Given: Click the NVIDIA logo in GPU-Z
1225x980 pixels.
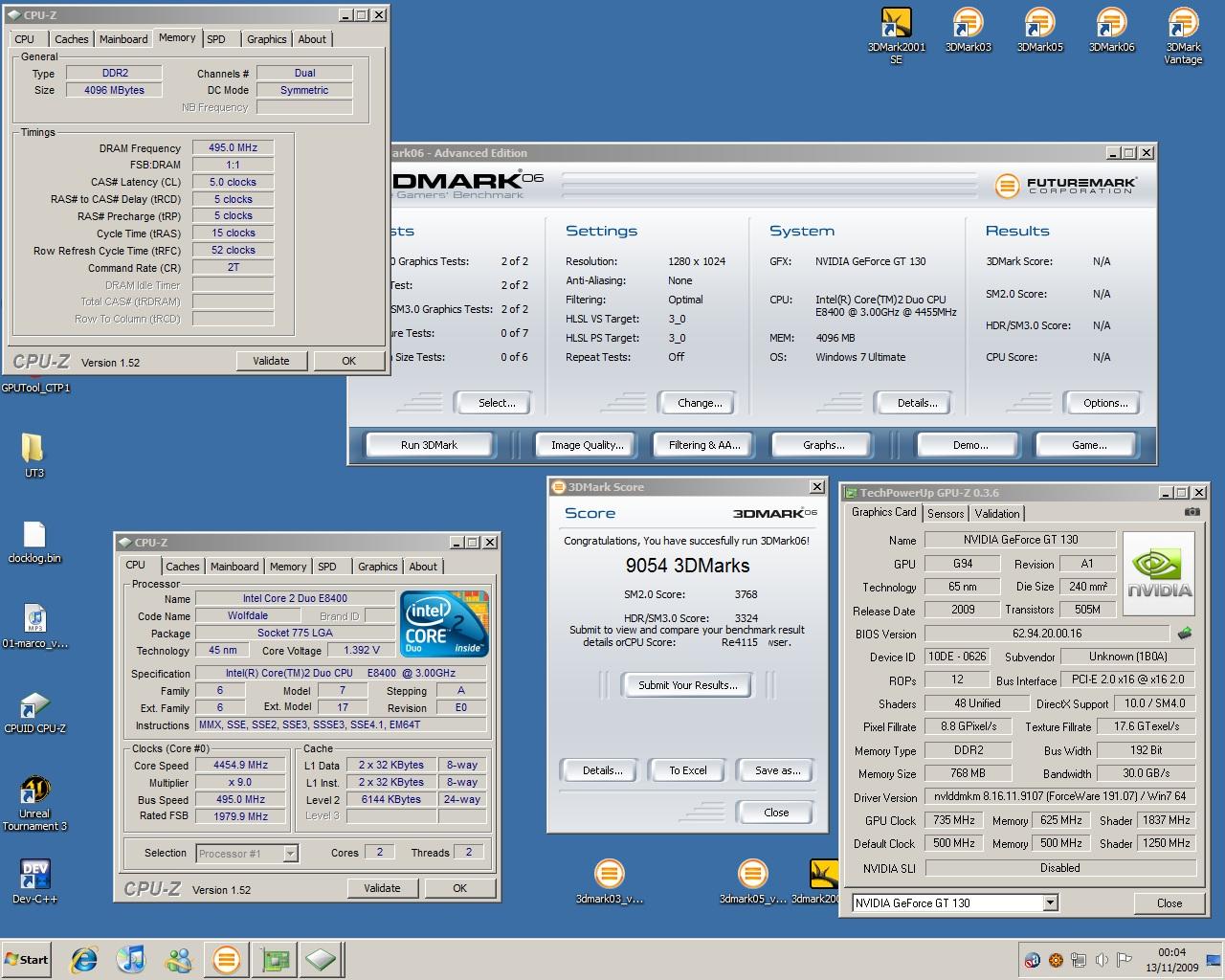Looking at the screenshot, I should [x=1160, y=573].
